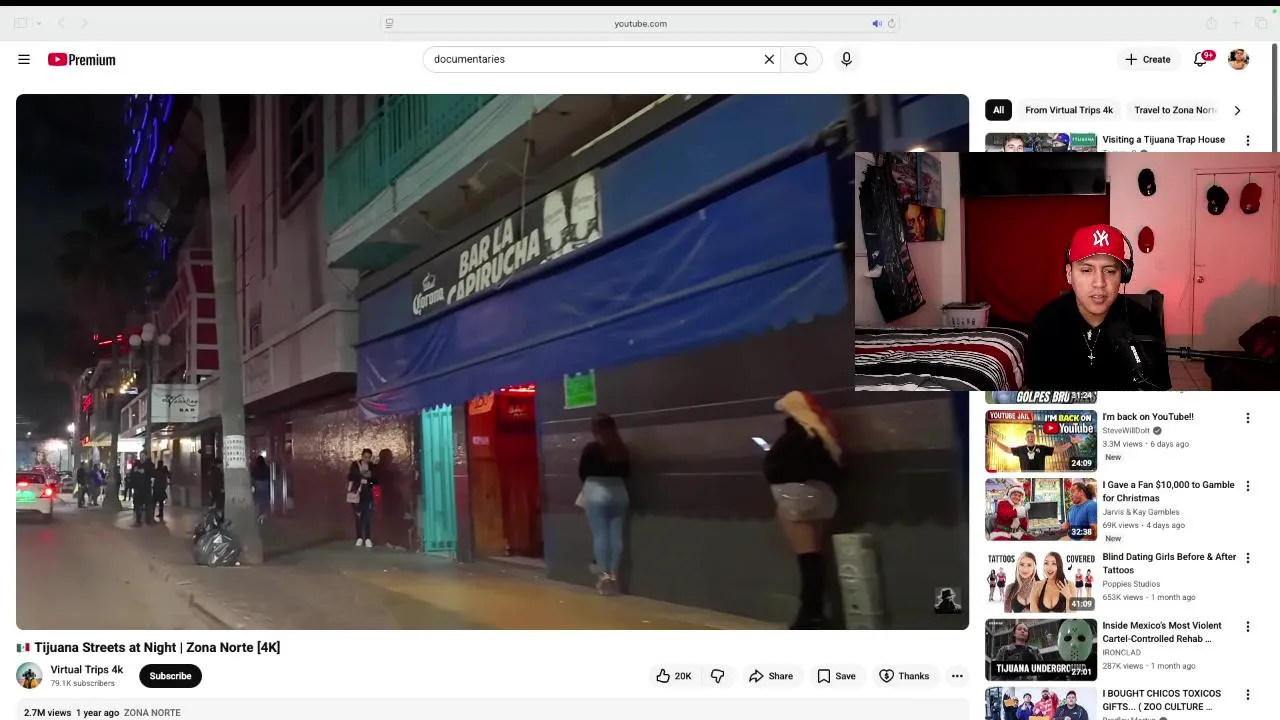Open options for Visiting a Tijuana Trap House
The height and width of the screenshot is (720, 1280).
(1247, 141)
